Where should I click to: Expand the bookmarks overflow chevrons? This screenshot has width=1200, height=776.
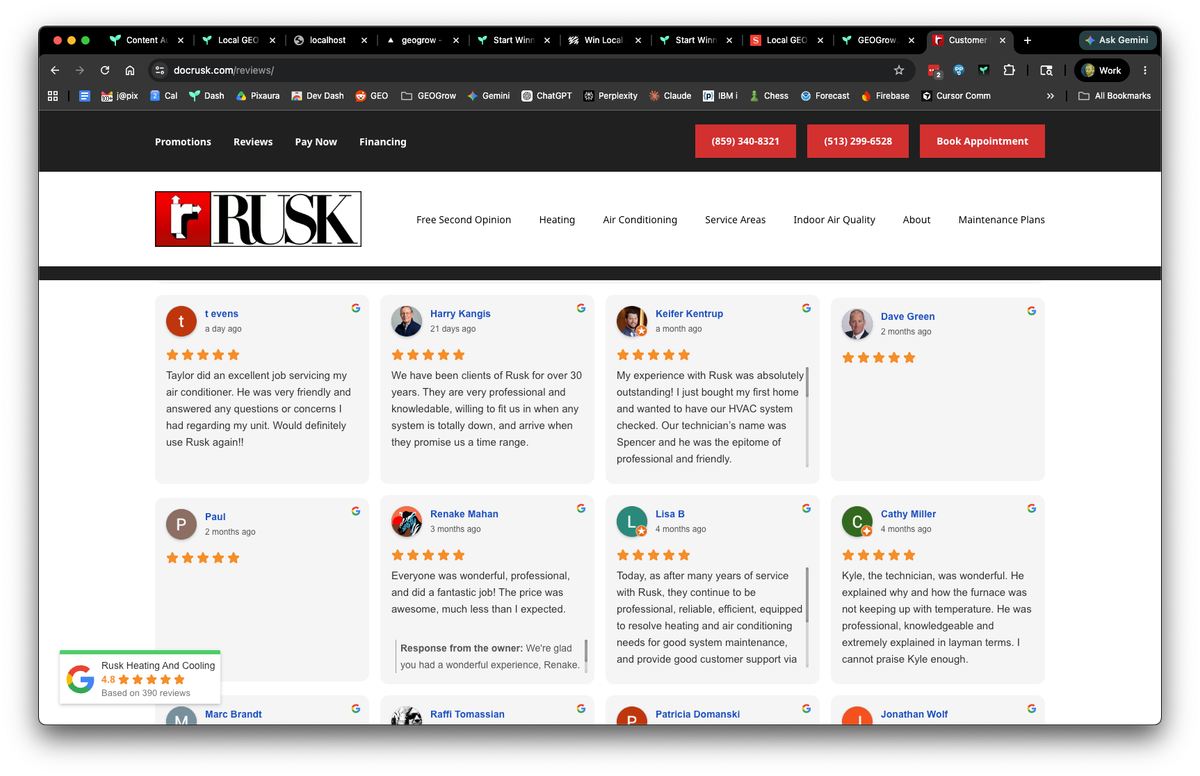pyautogui.click(x=1050, y=96)
